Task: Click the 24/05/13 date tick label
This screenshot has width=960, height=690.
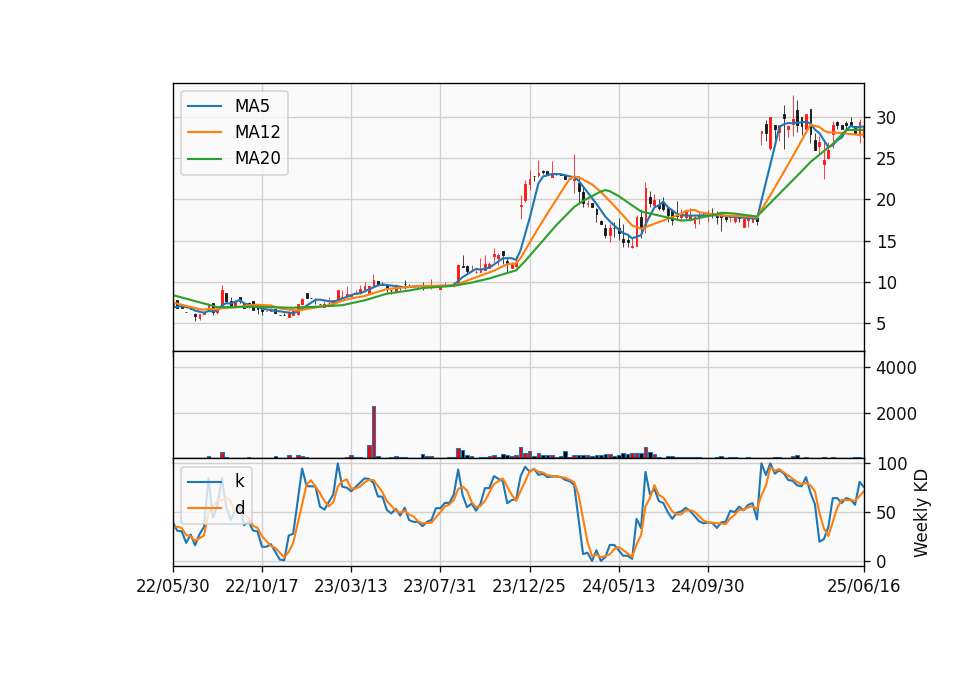Action: [618, 586]
